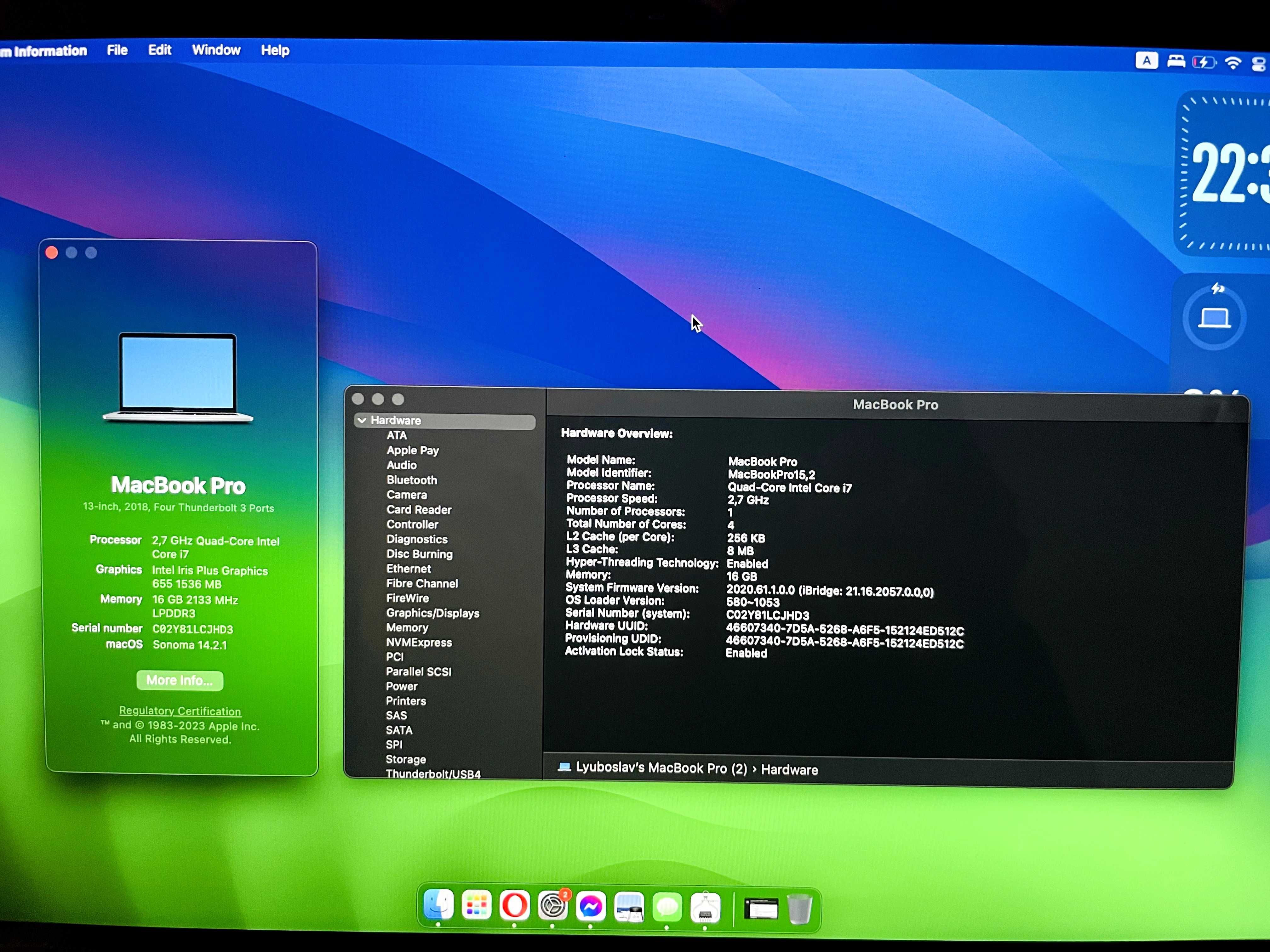Click Hardware in the path bar

click(x=789, y=770)
